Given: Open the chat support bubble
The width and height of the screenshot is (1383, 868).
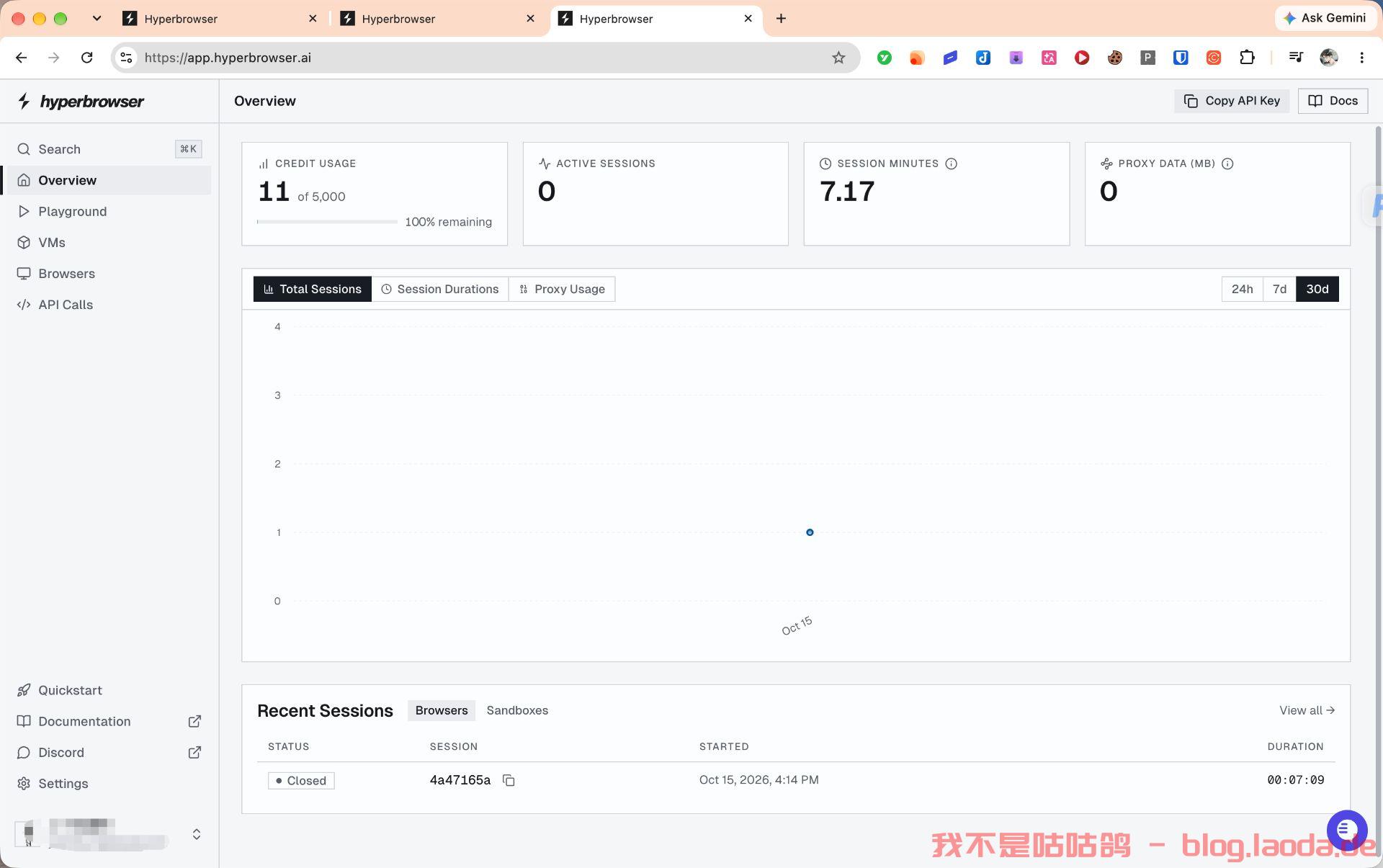Looking at the screenshot, I should point(1347,830).
